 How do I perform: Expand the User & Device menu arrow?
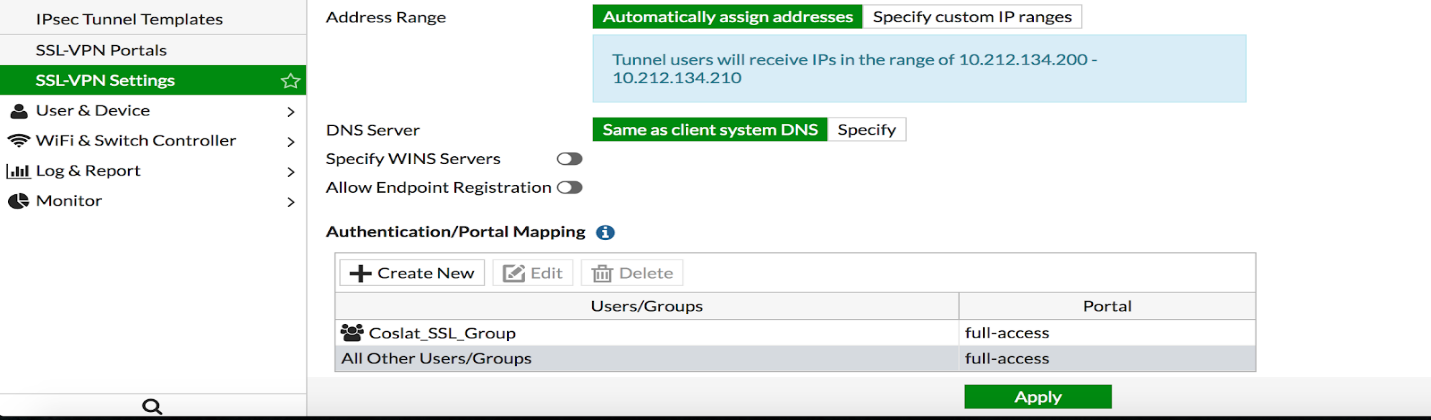(291, 111)
